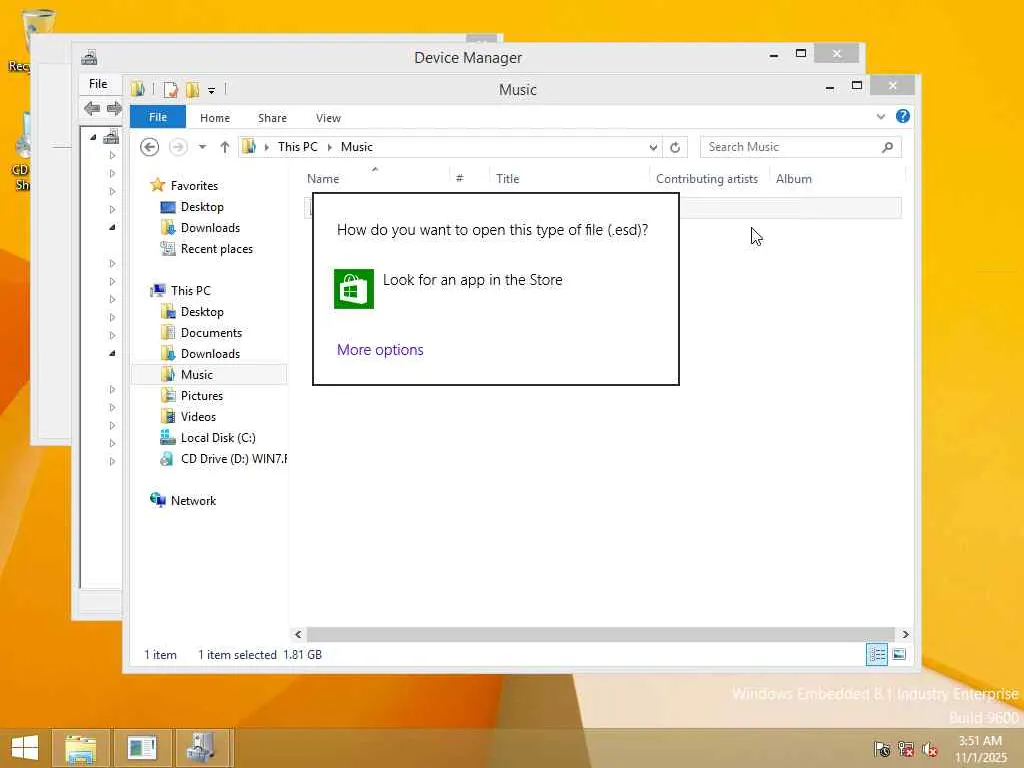Click Music in the address bar path

tap(357, 147)
